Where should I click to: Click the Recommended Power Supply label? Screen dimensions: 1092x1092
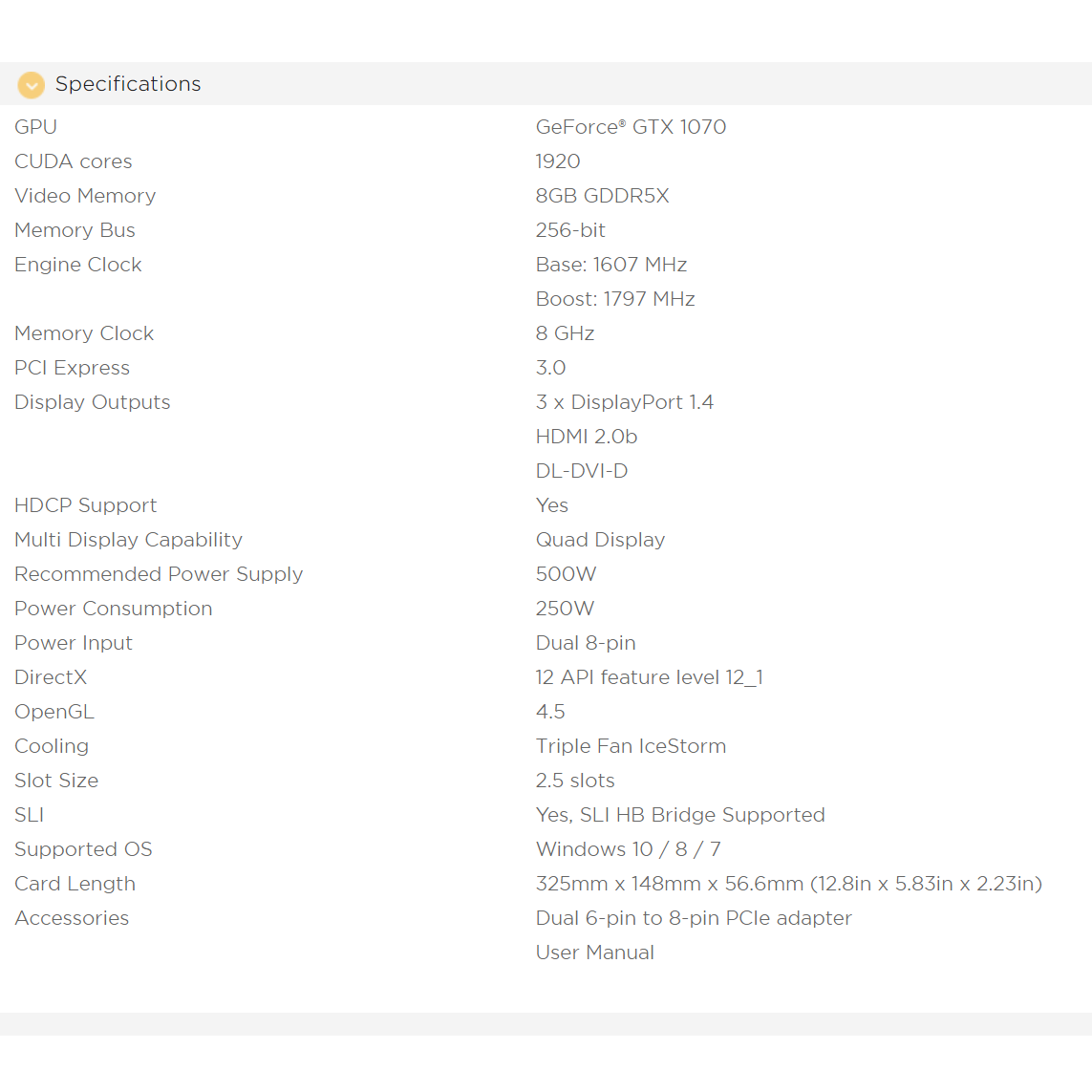(x=159, y=574)
